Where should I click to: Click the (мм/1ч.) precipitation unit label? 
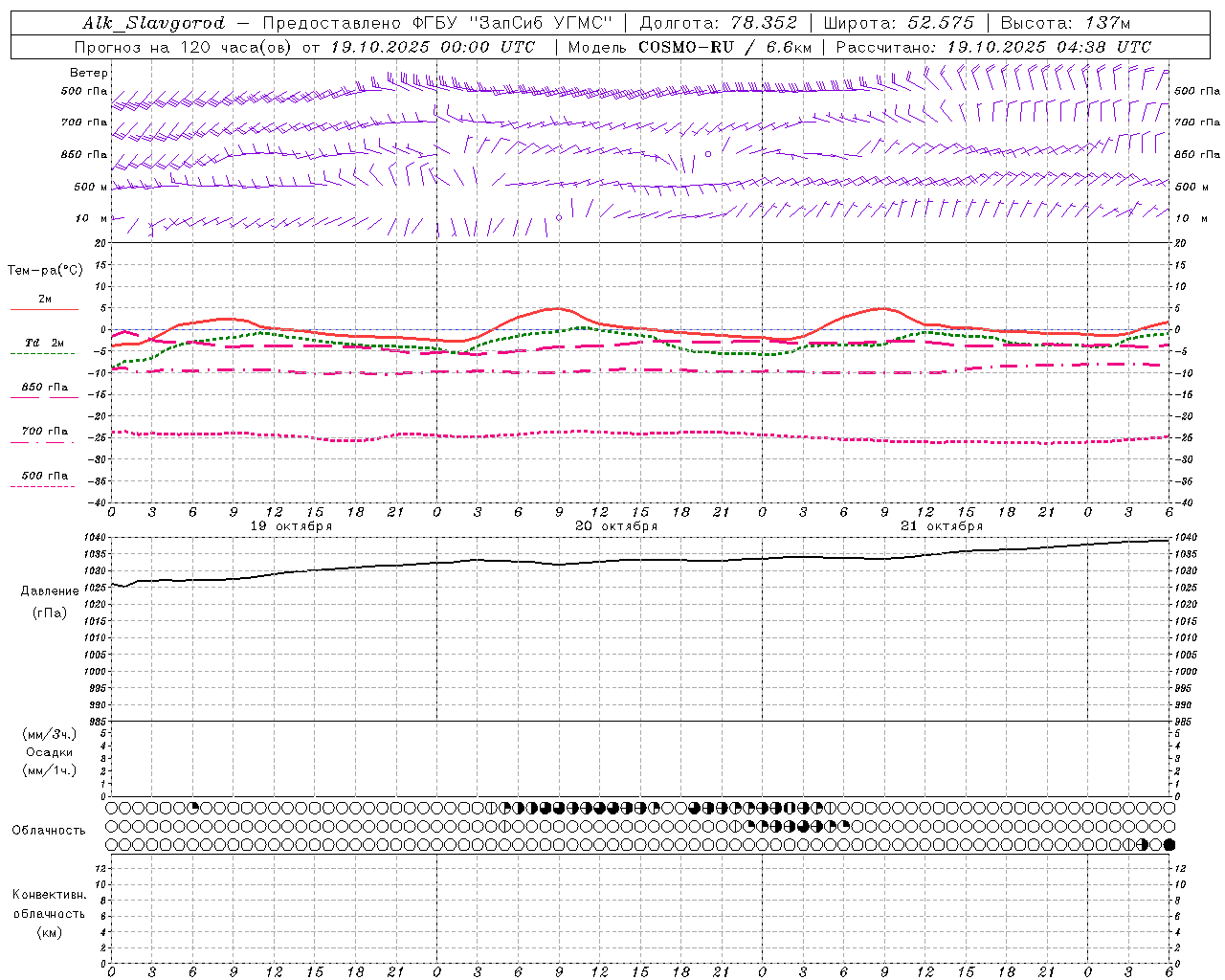click(50, 771)
